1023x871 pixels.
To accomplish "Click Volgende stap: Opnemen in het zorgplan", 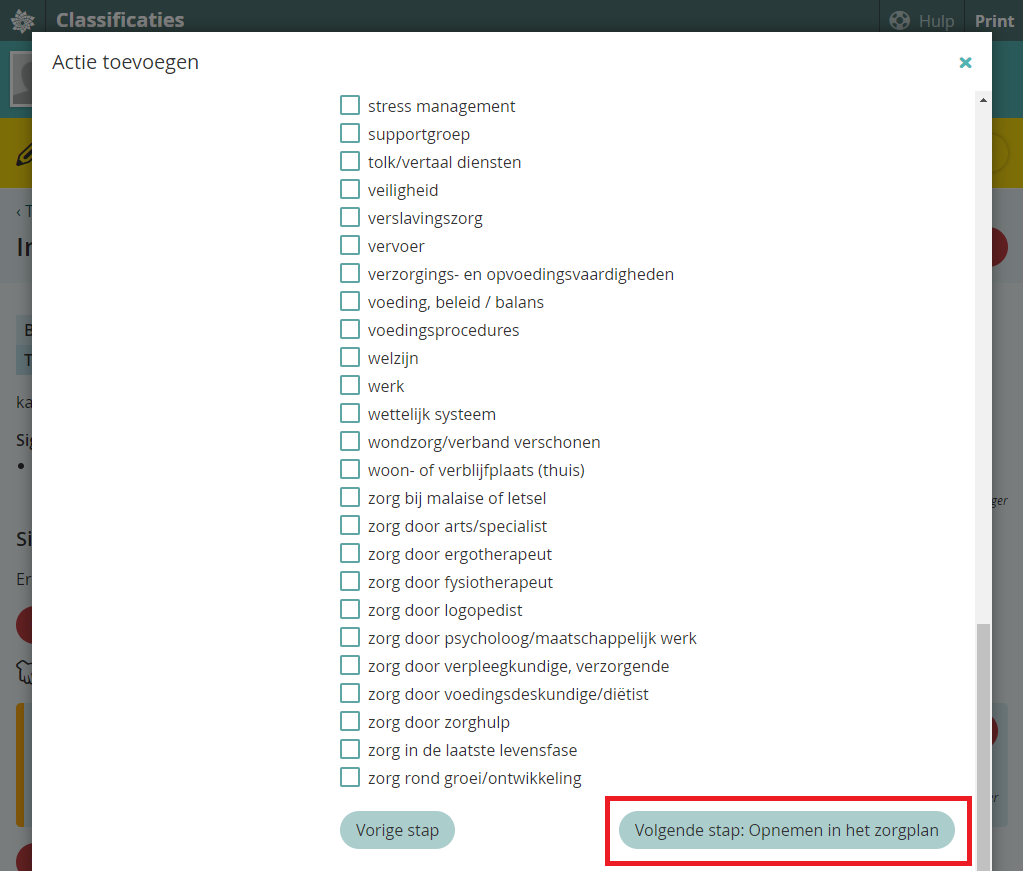I will click(x=786, y=830).
